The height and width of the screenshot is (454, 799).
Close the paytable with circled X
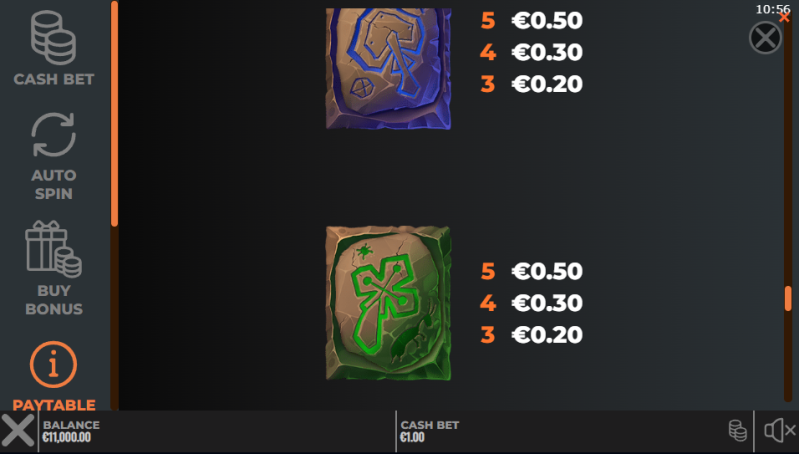pyautogui.click(x=765, y=38)
